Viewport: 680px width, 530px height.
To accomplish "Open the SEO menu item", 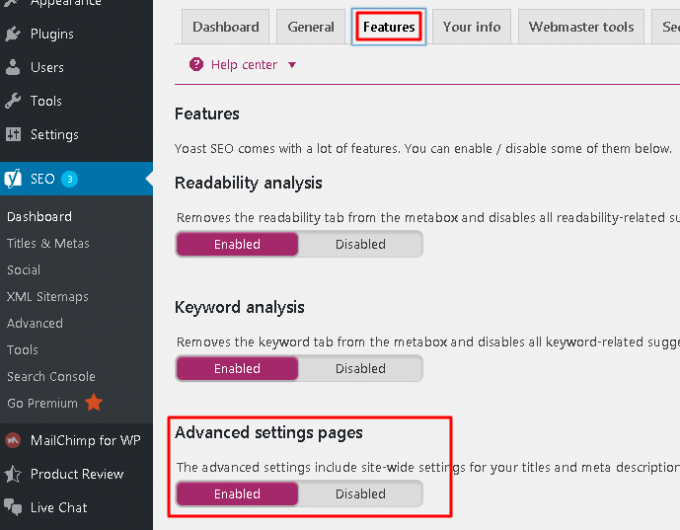I will pos(76,179).
